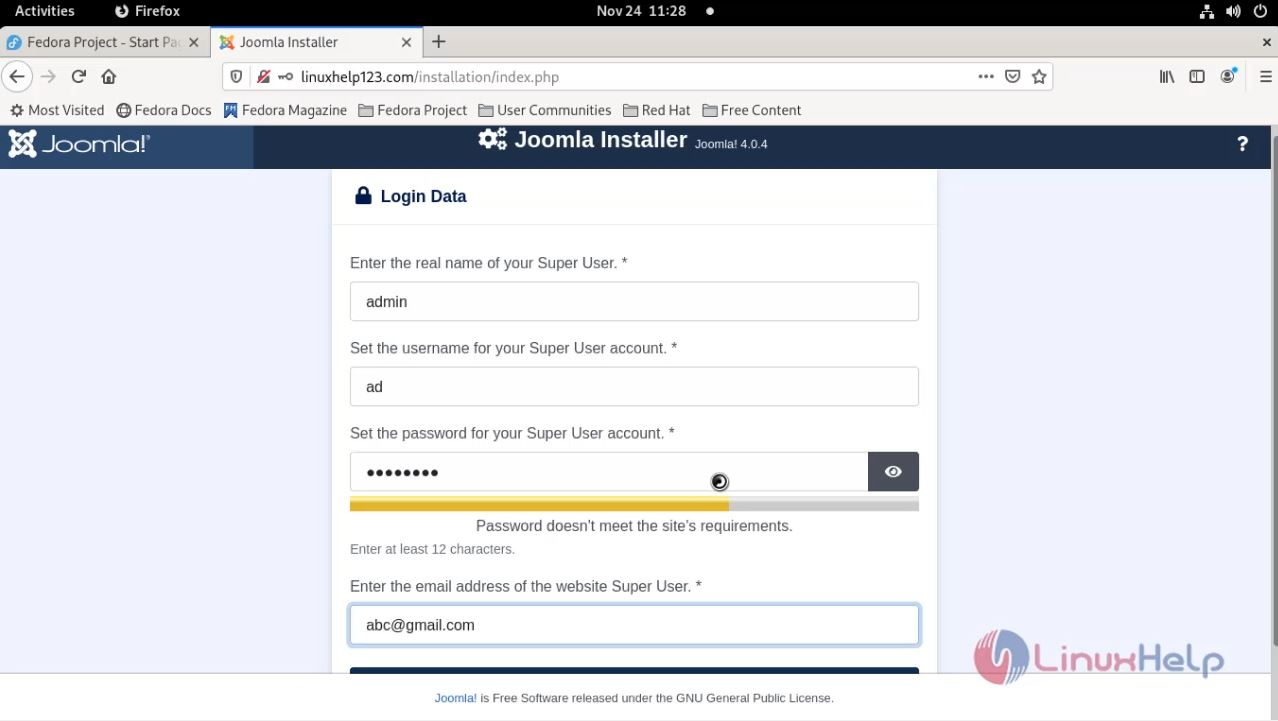Close the Firefox window with X
The image size is (1278, 721).
[x=1267, y=42]
